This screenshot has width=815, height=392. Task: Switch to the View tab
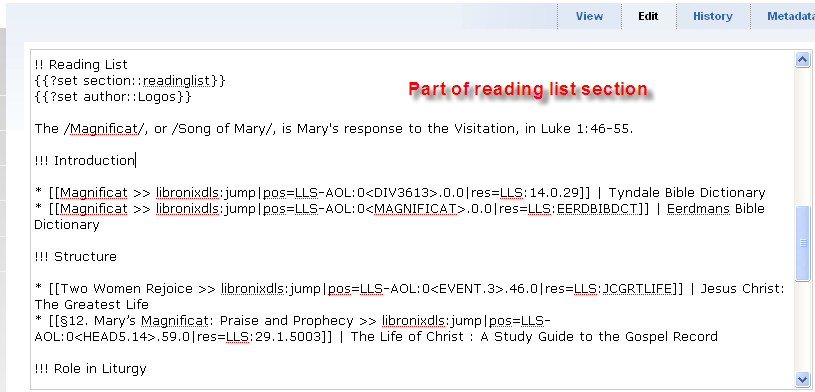click(589, 16)
